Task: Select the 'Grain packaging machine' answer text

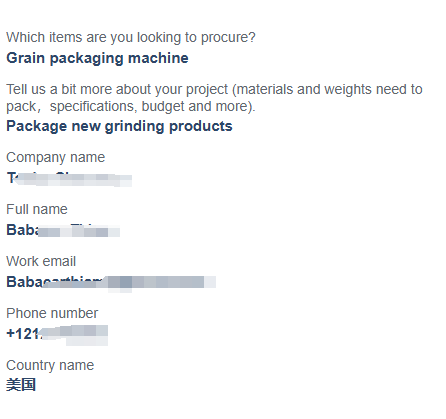Action: pos(97,58)
